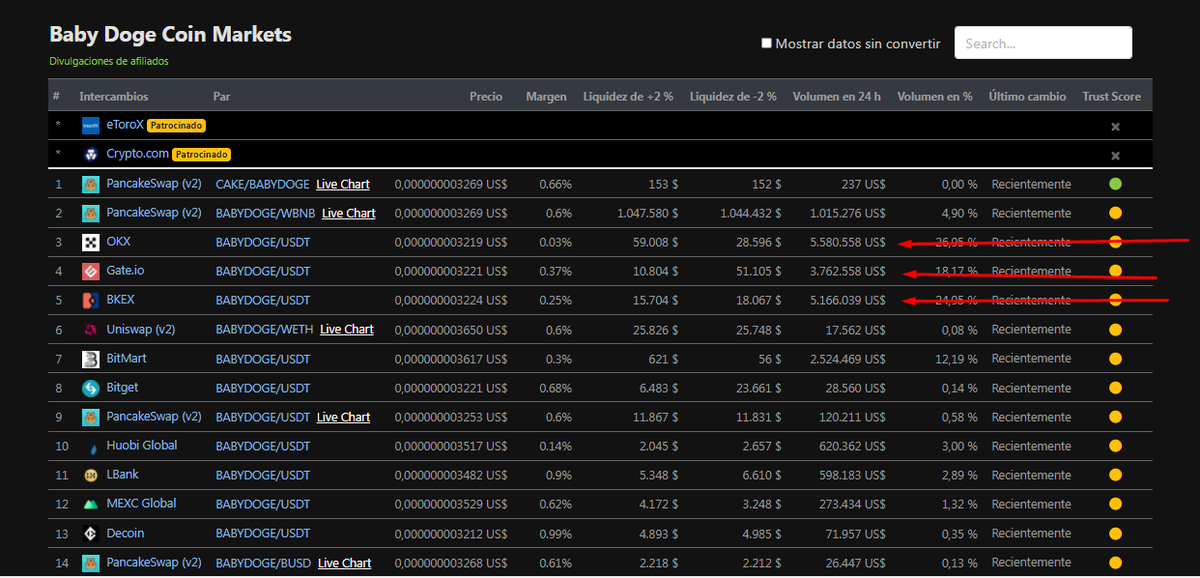Click the LBank exchange logo icon
1200x578 pixels.
point(91,475)
